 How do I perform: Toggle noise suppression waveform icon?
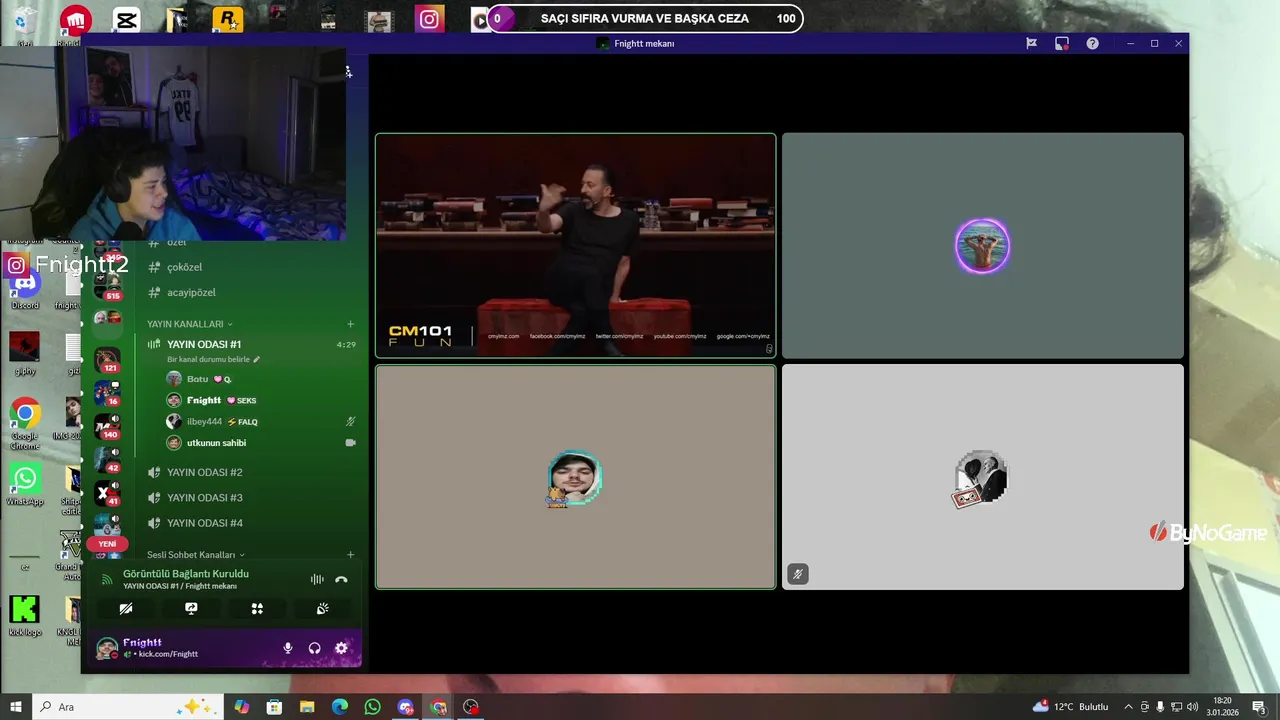click(x=317, y=579)
